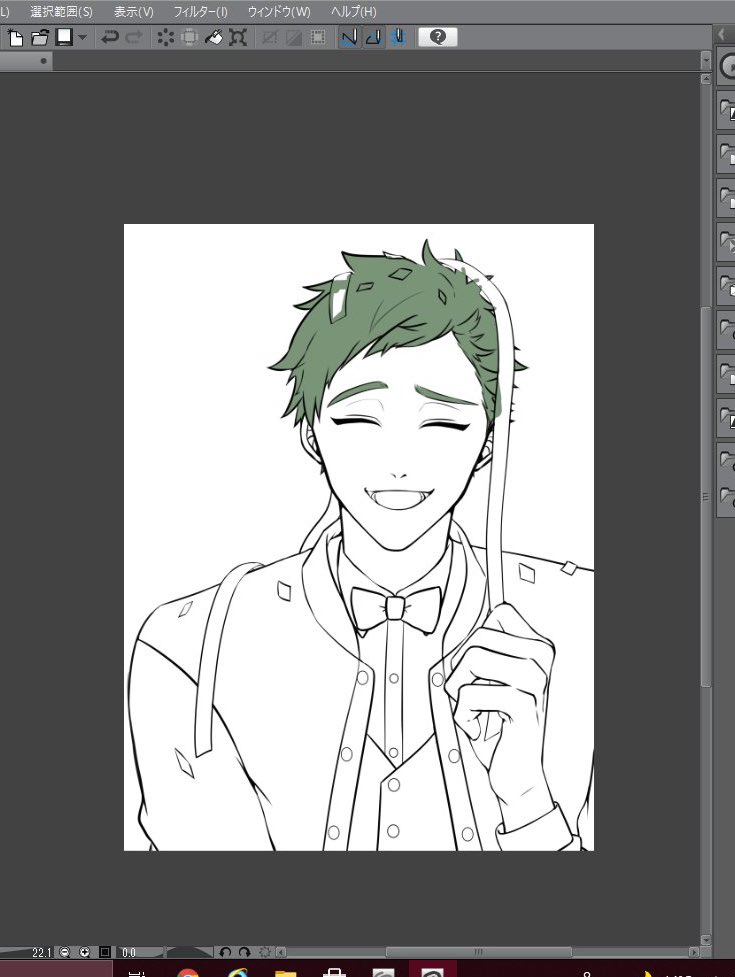
Task: Toggle Snap to Ruler
Action: pos(349,37)
